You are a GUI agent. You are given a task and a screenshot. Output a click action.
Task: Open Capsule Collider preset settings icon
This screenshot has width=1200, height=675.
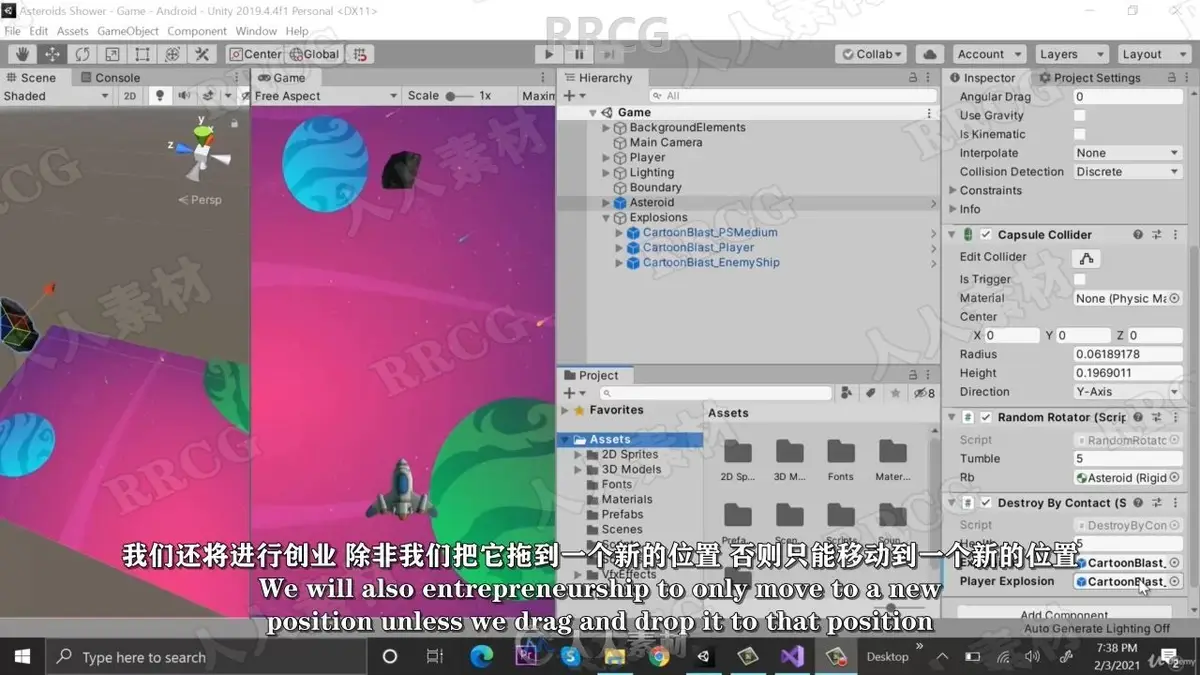[1156, 235]
